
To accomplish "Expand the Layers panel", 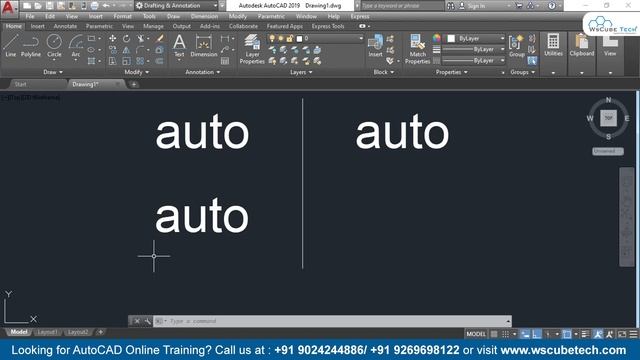I will tap(301, 72).
